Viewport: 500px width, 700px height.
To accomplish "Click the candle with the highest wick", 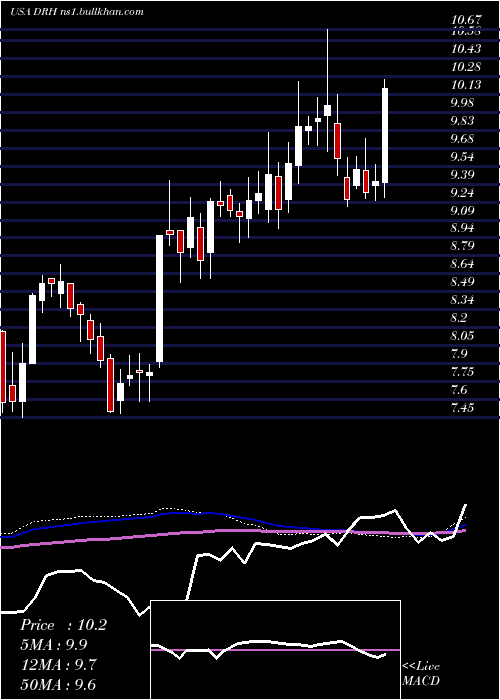I will tap(327, 91).
